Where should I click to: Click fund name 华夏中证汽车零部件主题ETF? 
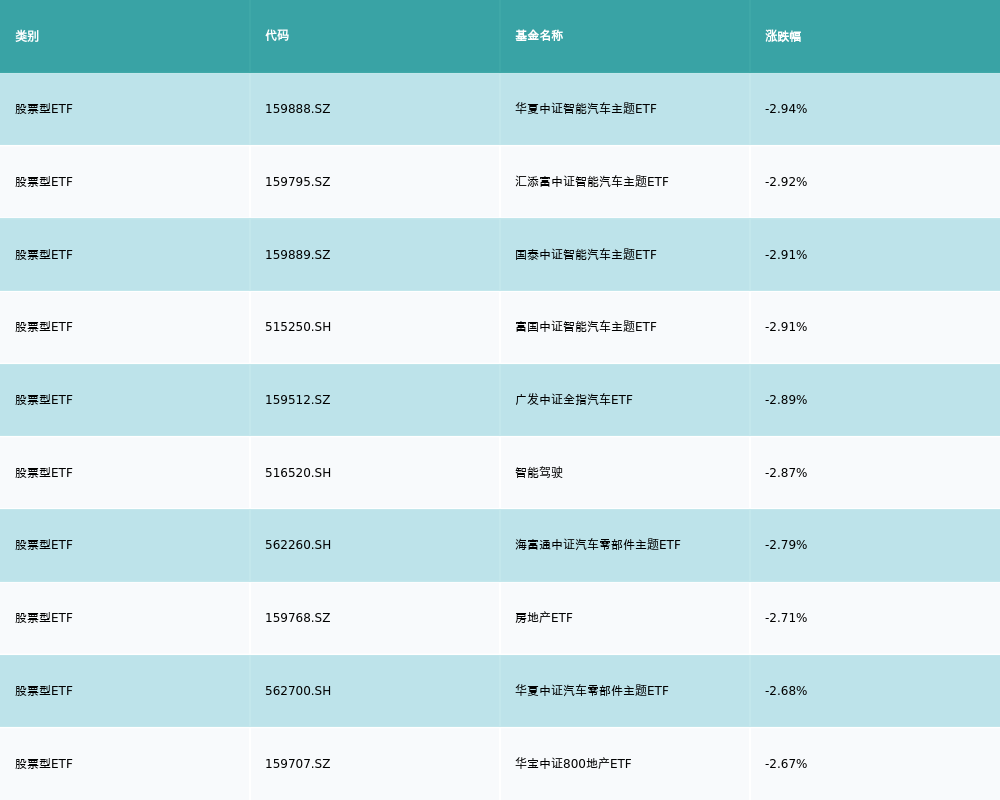(592, 691)
